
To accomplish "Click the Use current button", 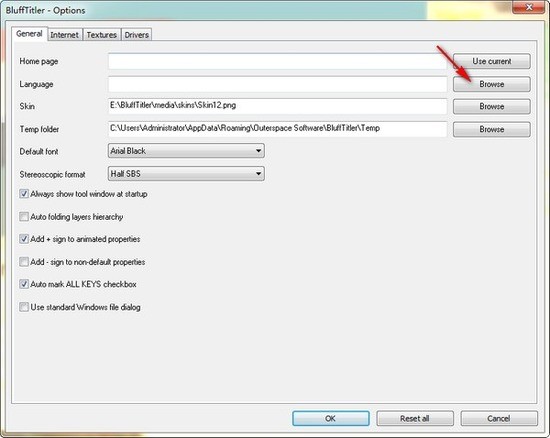I will pyautogui.click(x=491, y=61).
